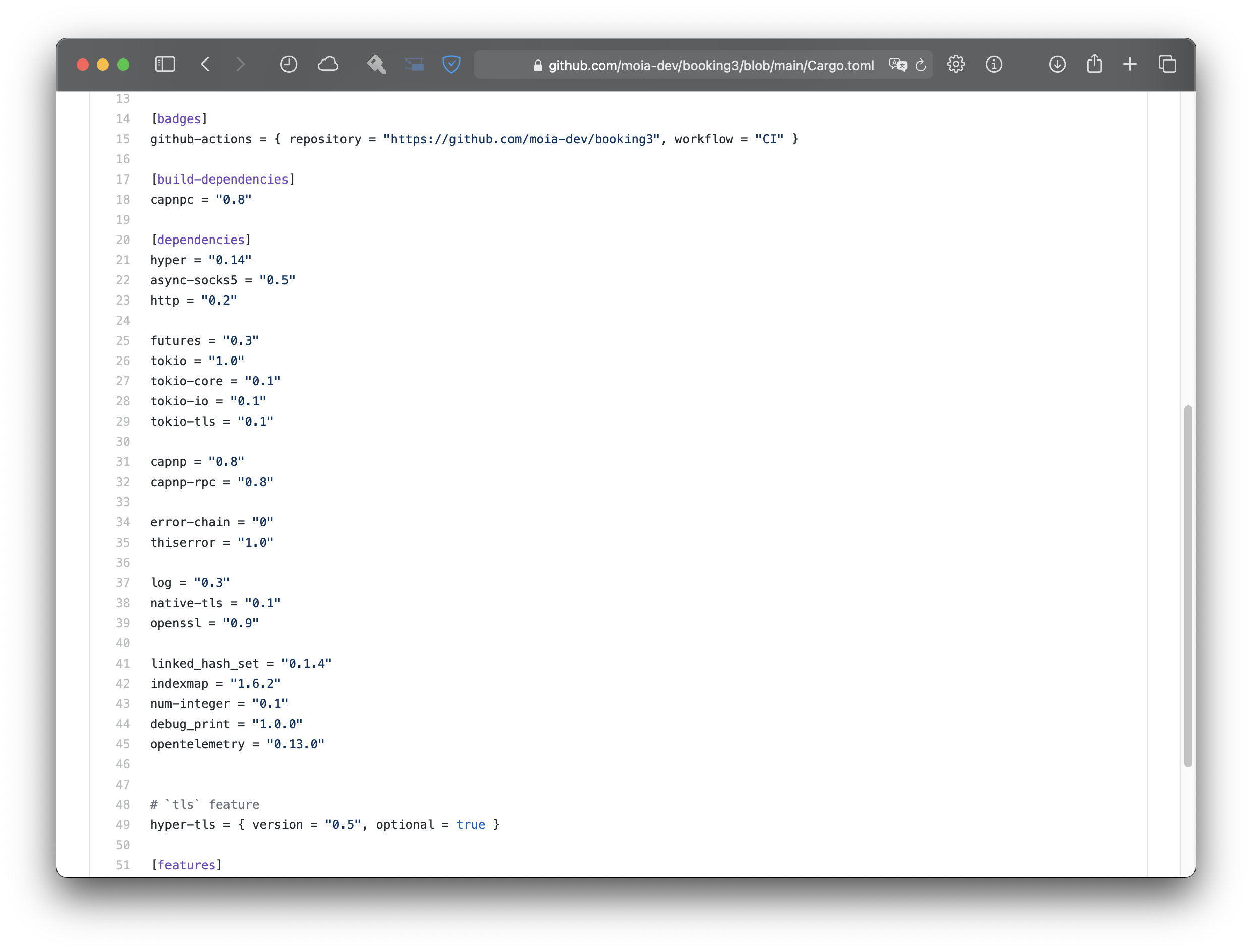The height and width of the screenshot is (952, 1252).
Task: Toggle the Safari sidebar button
Action: point(164,64)
